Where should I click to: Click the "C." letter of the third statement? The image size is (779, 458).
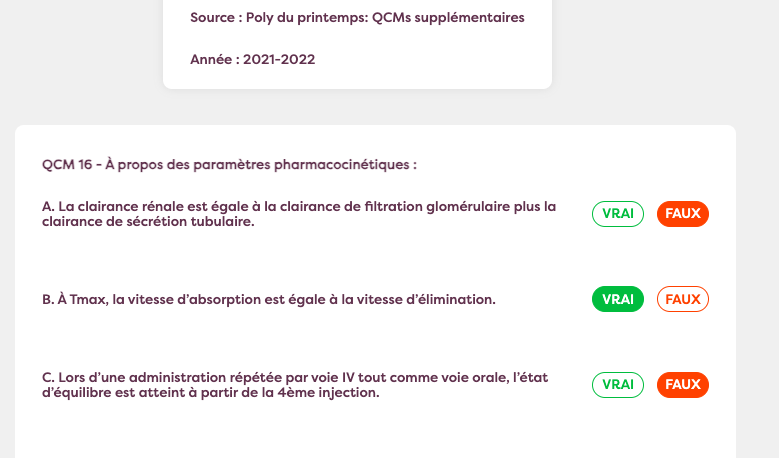tap(47, 378)
